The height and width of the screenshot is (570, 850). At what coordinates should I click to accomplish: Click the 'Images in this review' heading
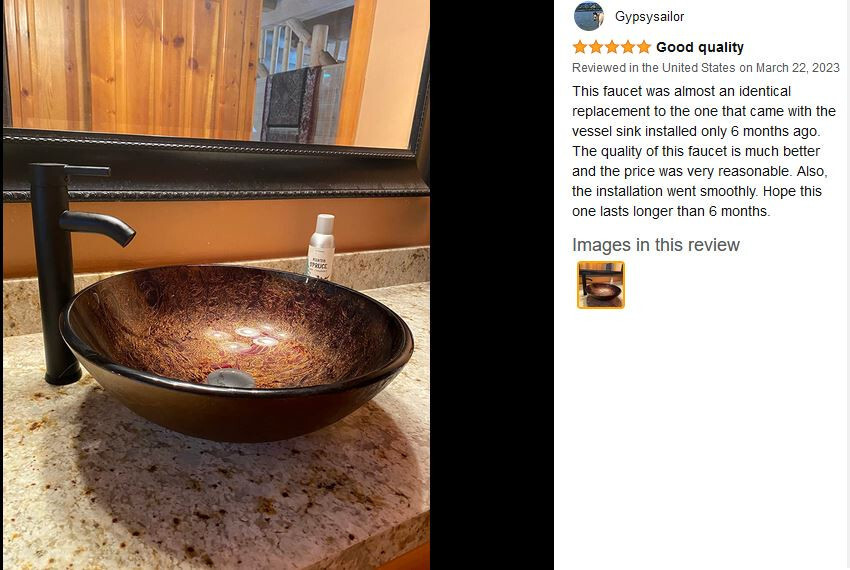[x=656, y=245]
